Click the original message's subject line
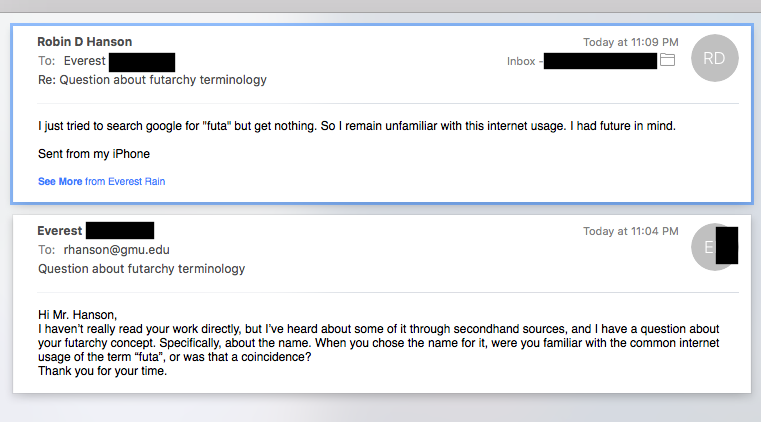 141,269
